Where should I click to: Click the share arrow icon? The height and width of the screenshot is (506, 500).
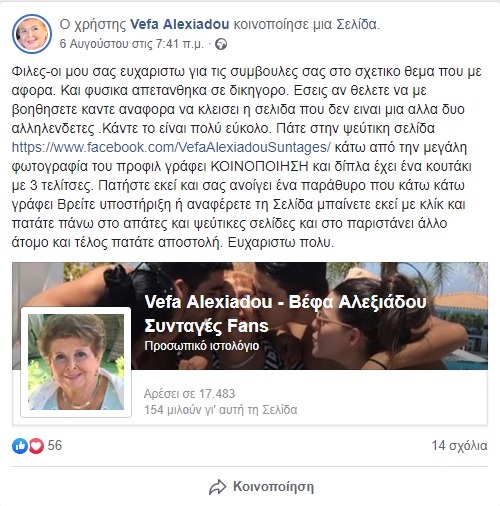pyautogui.click(x=218, y=487)
